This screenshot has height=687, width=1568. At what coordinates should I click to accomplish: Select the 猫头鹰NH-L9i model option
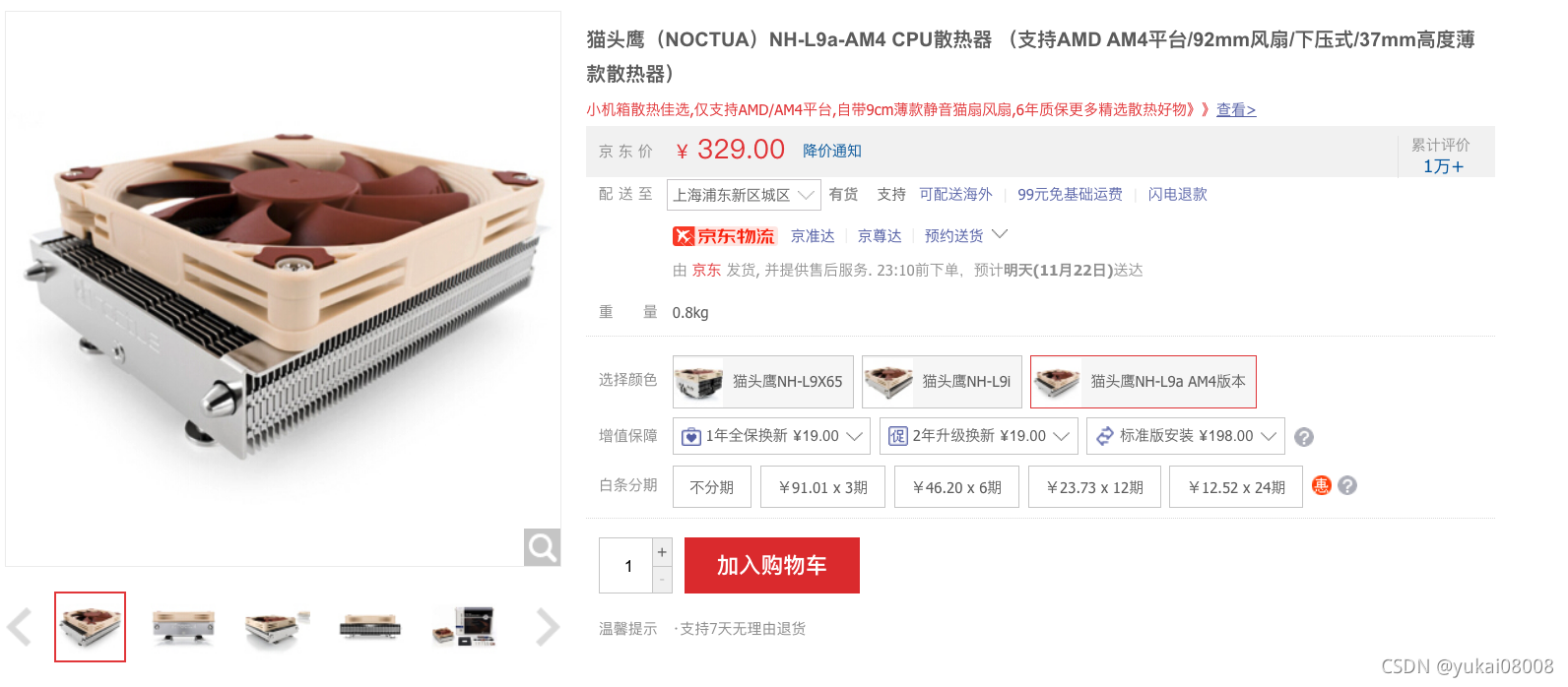point(942,382)
